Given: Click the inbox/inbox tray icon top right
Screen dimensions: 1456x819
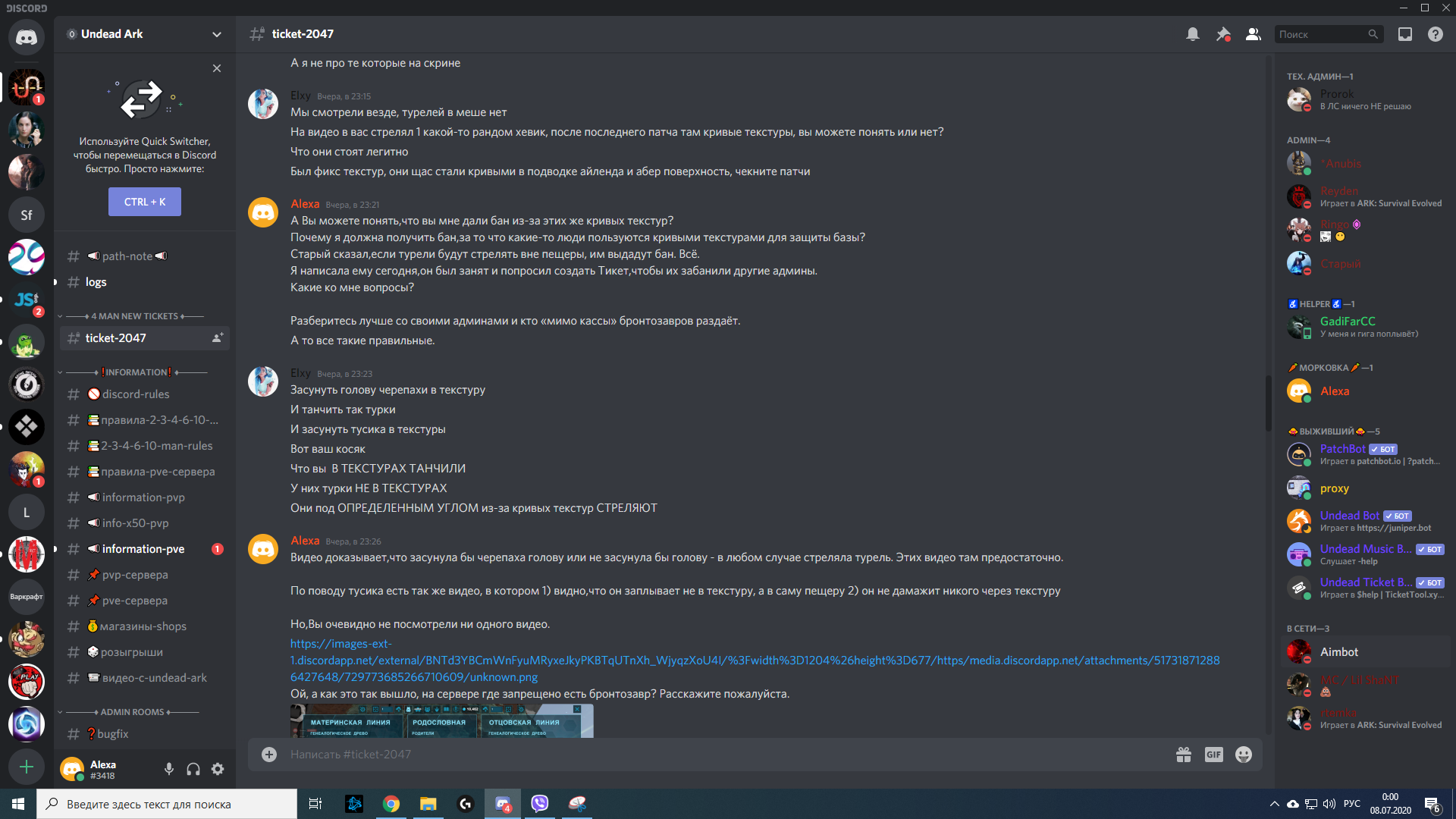Looking at the screenshot, I should 1405,34.
